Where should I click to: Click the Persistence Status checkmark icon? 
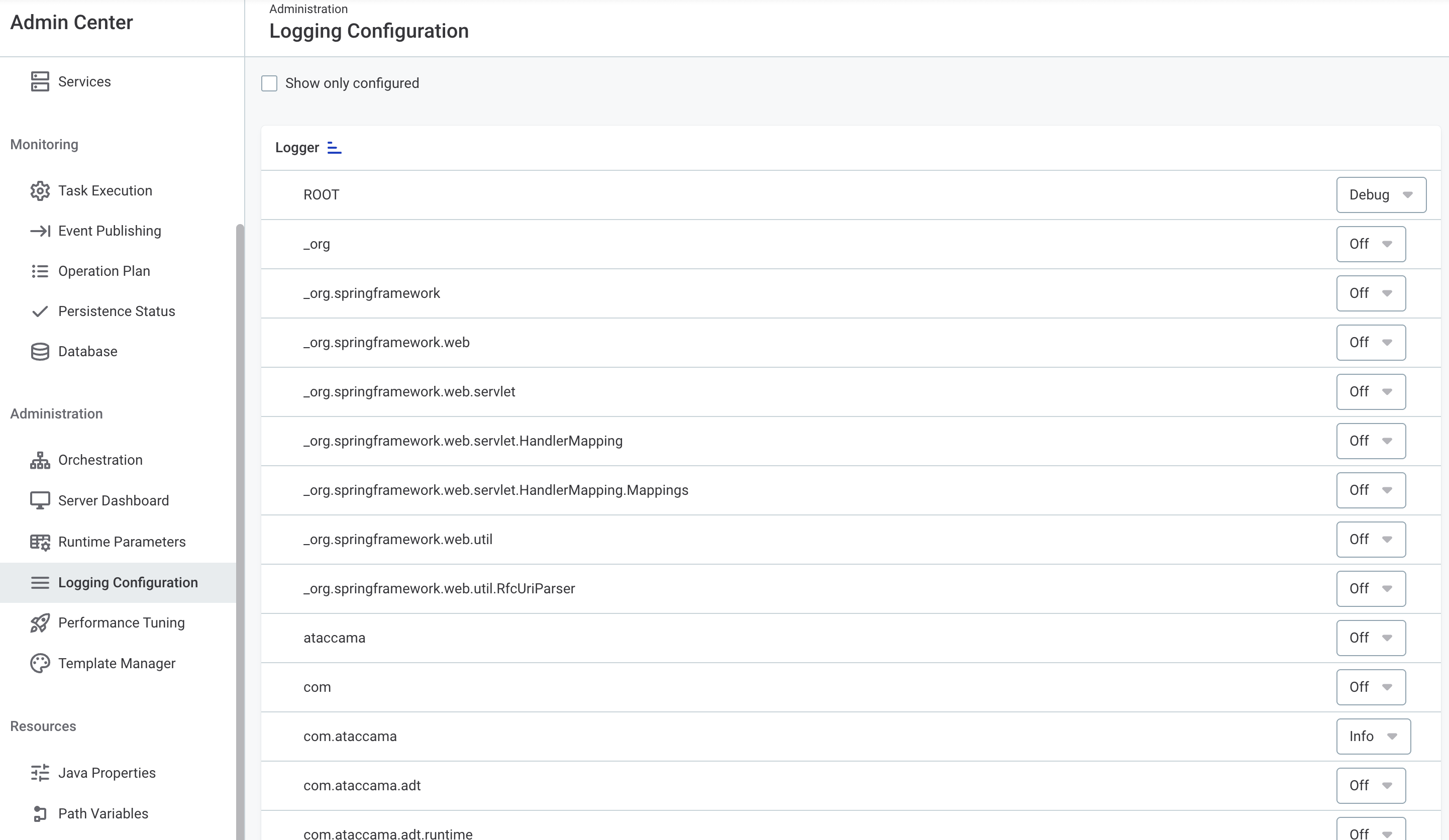click(40, 311)
